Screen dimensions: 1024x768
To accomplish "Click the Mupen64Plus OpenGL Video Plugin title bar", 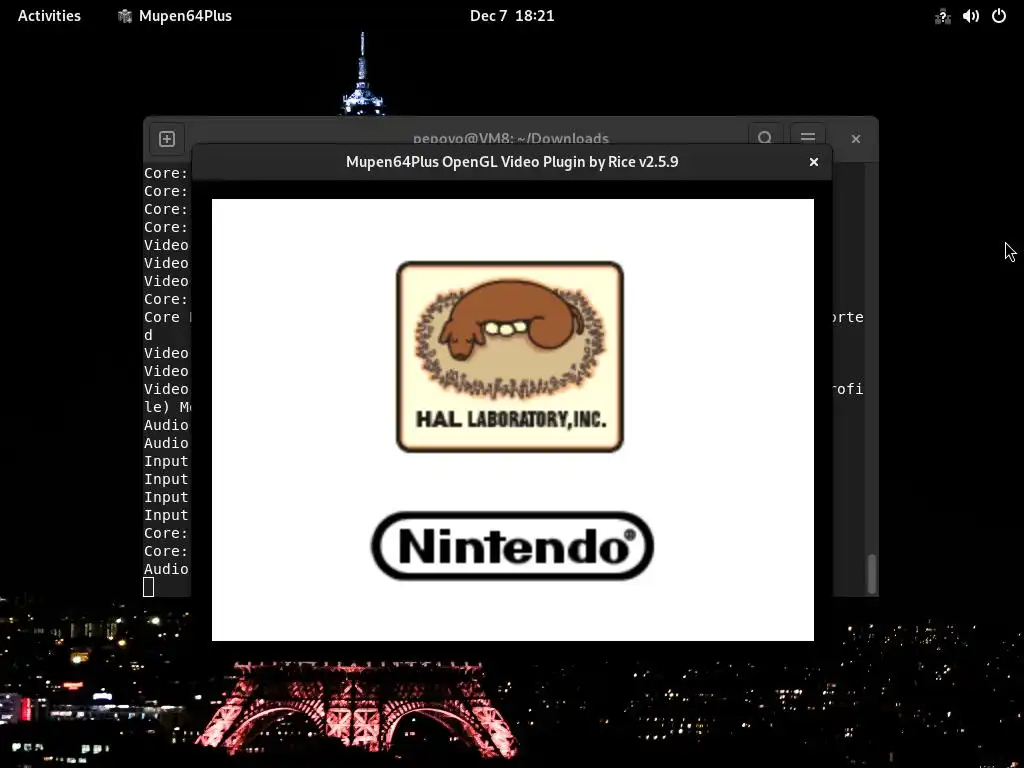I will tap(512, 162).
